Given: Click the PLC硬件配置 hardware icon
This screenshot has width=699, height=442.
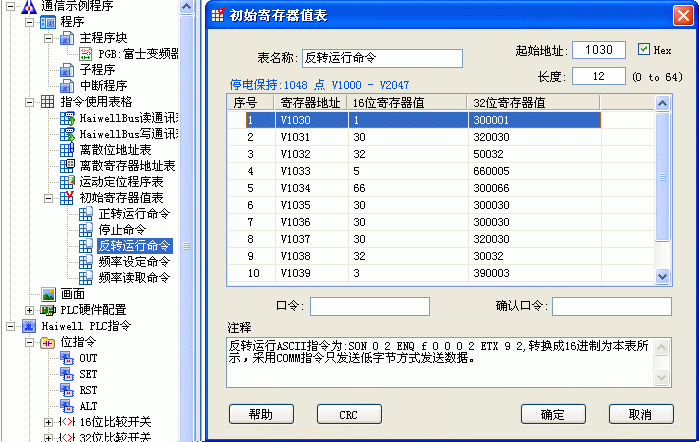Looking at the screenshot, I should [48, 310].
